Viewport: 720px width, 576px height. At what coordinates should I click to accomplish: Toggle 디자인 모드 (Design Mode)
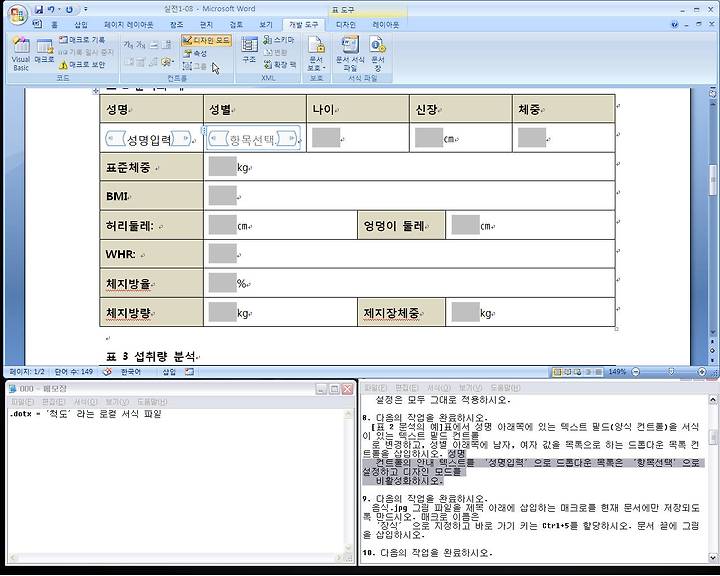tap(207, 40)
